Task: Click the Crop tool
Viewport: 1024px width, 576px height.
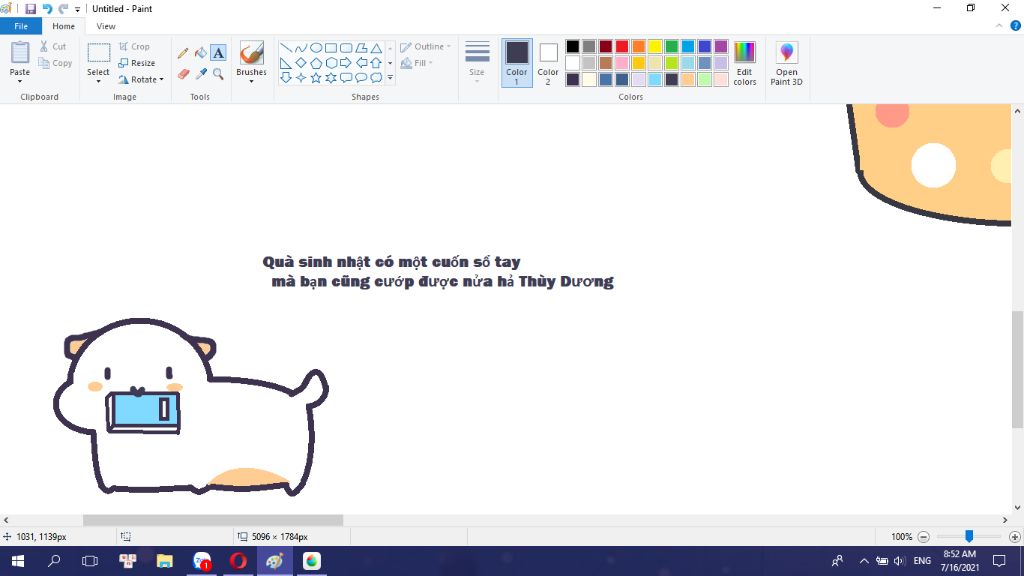Action: [135, 46]
